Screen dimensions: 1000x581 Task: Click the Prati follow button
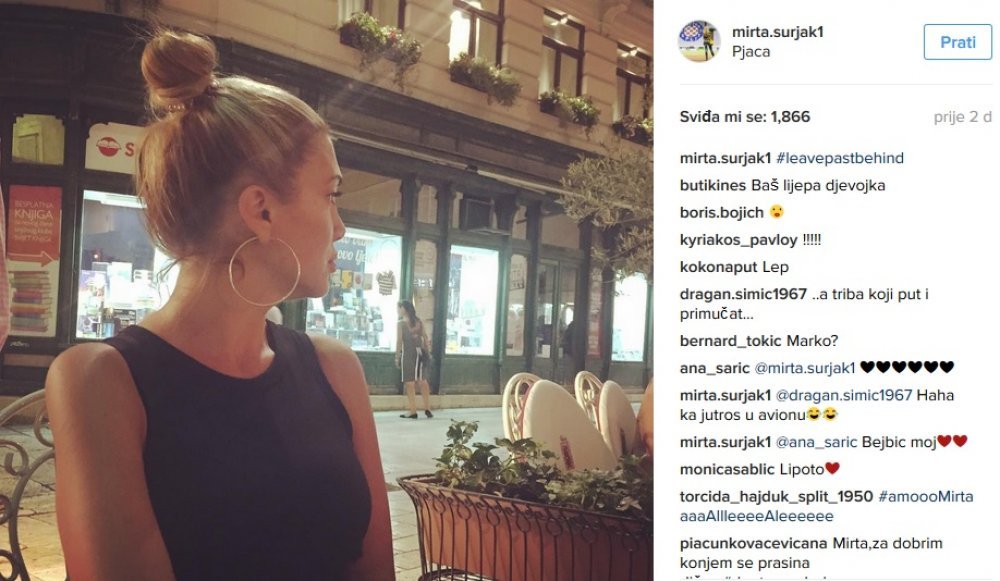tap(957, 42)
